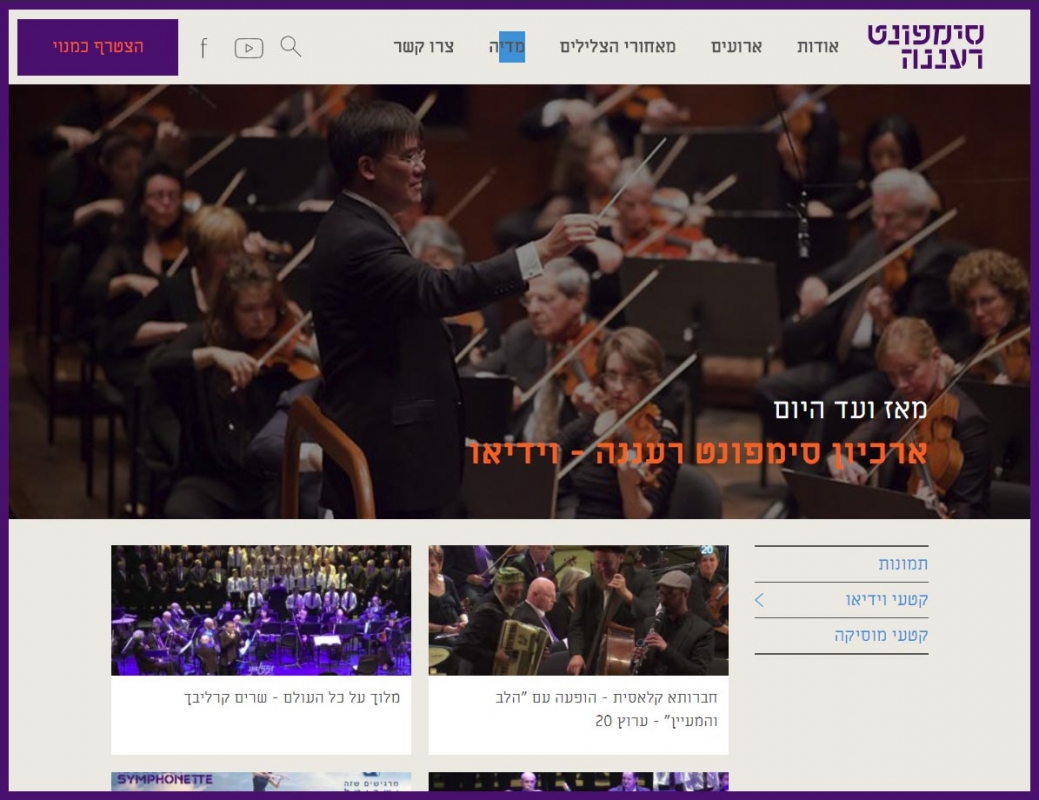Viewport: 1039px width, 800px height.
Task: Open the klezmer band video thumbnail
Action: click(578, 610)
